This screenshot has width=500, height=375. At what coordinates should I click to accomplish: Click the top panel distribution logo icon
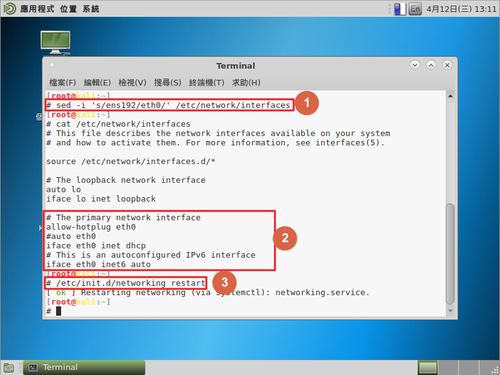tap(10, 9)
